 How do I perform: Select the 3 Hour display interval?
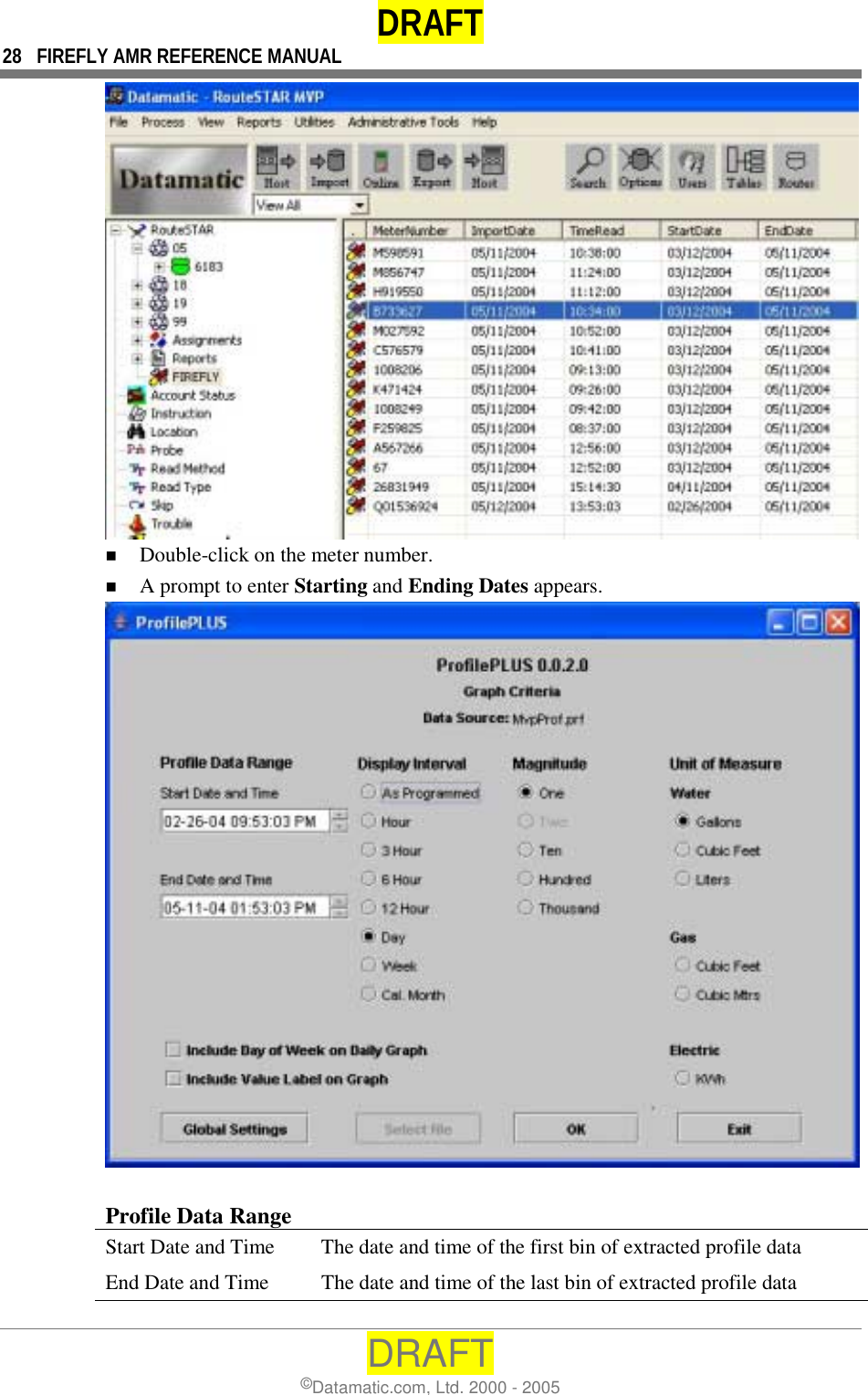tap(368, 850)
